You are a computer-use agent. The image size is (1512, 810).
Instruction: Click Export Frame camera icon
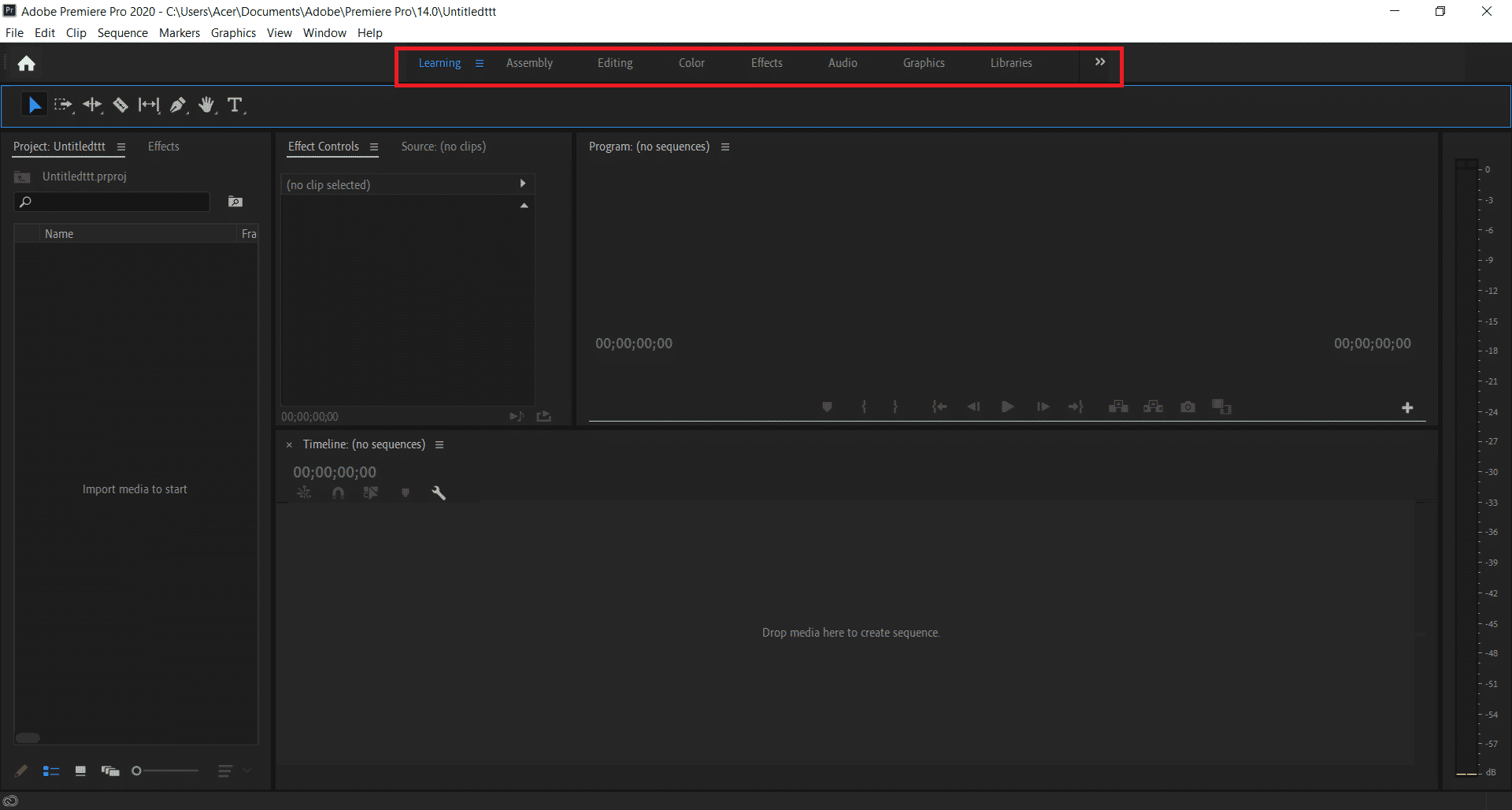pyautogui.click(x=1188, y=407)
